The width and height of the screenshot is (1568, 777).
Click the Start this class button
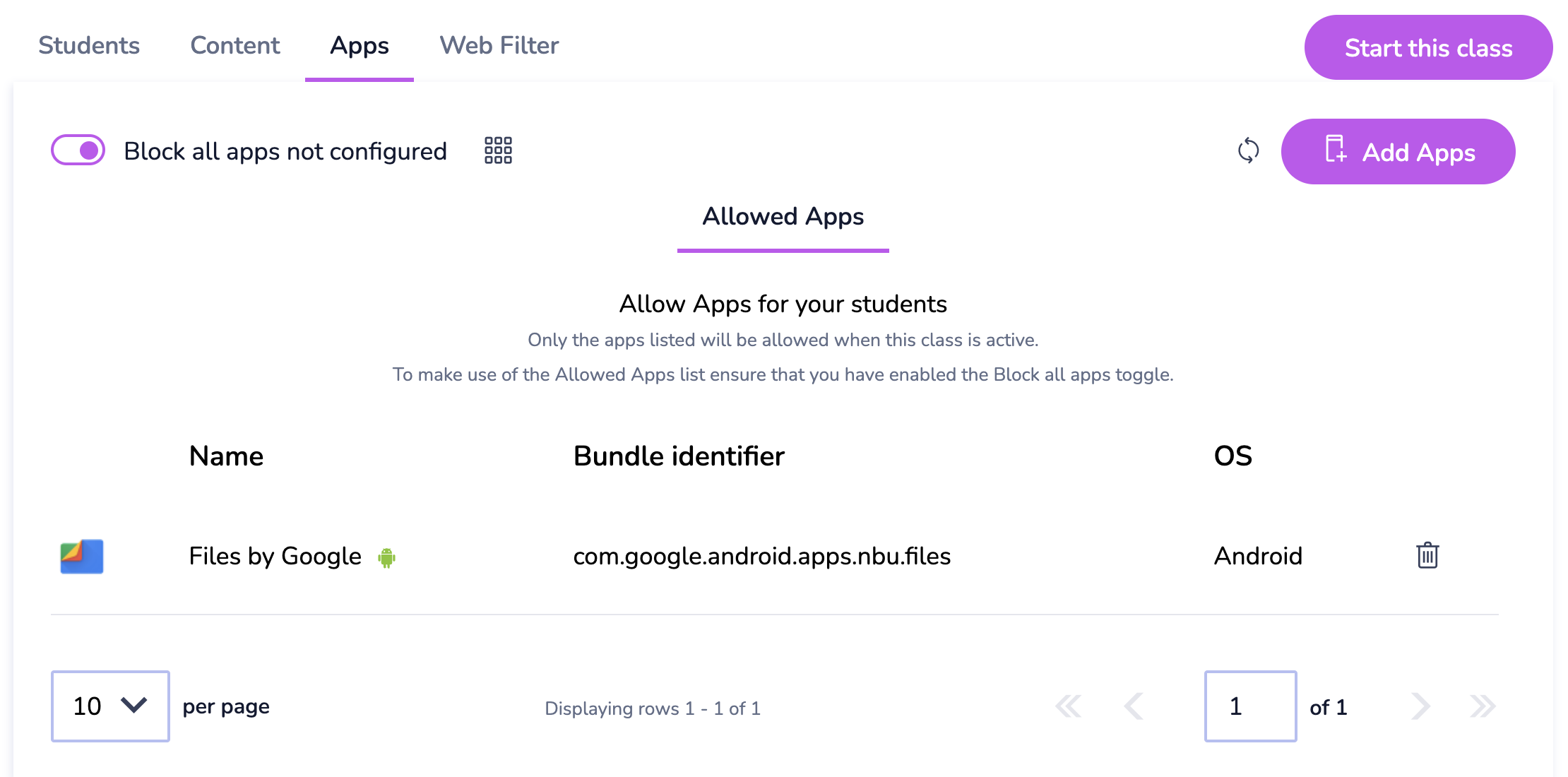coord(1428,47)
